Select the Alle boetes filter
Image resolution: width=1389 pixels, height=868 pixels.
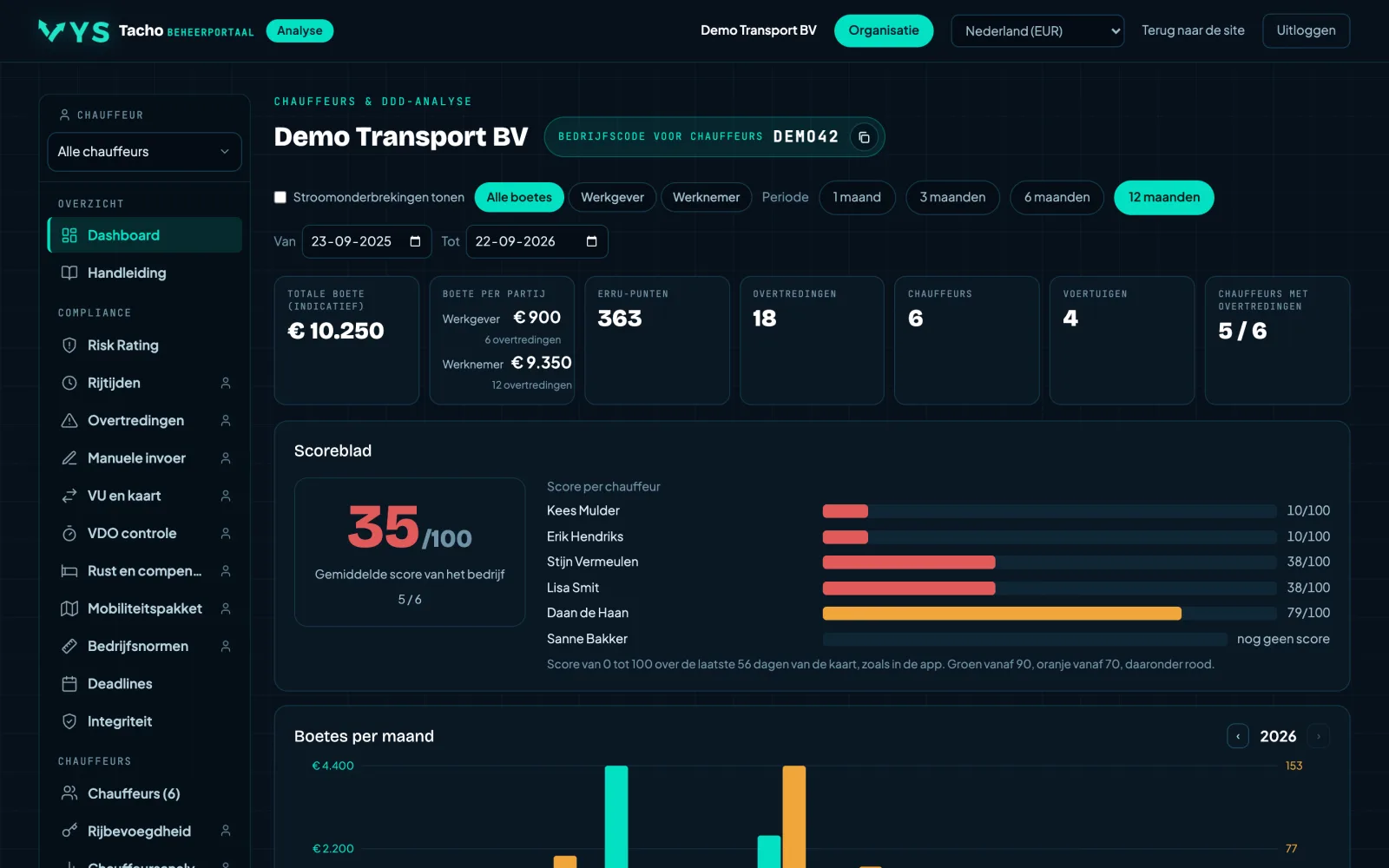coord(519,197)
